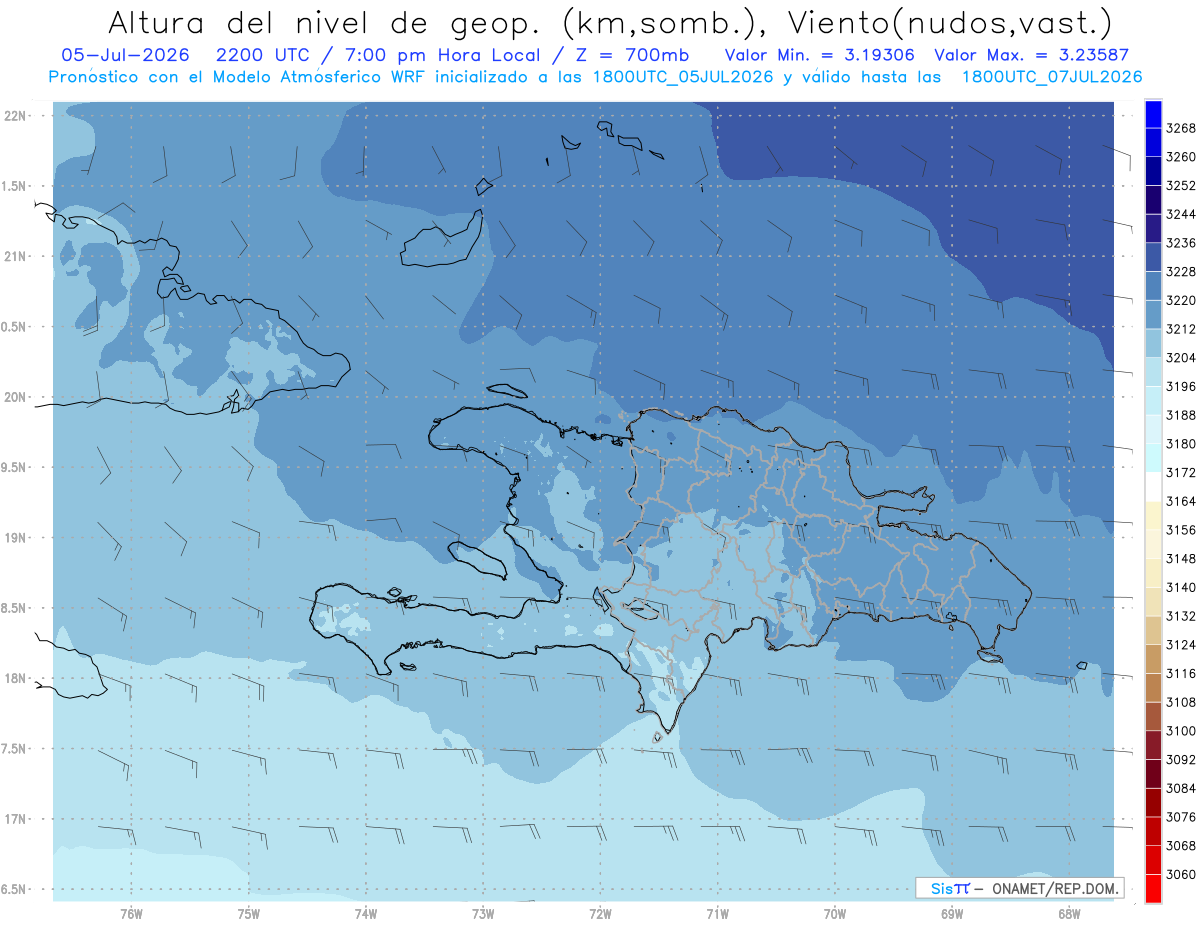
Task: Click the legend value "3164"
Action: [x=1181, y=501]
